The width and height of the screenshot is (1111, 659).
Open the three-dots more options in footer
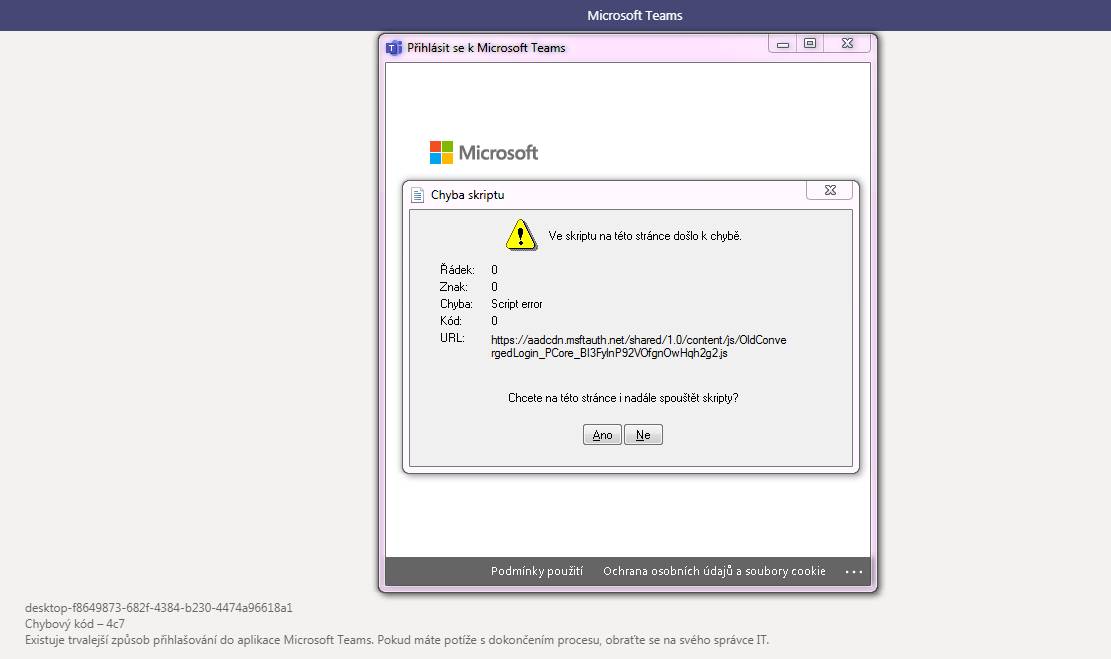click(x=854, y=572)
